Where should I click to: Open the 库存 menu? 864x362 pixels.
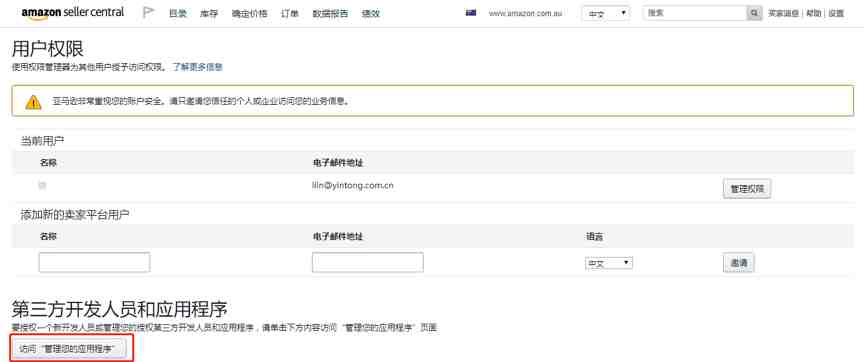(x=209, y=14)
